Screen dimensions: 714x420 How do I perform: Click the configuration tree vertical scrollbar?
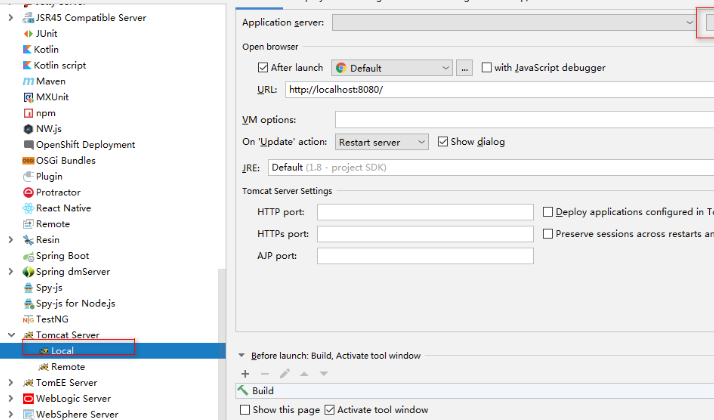pyautogui.click(x=222, y=344)
